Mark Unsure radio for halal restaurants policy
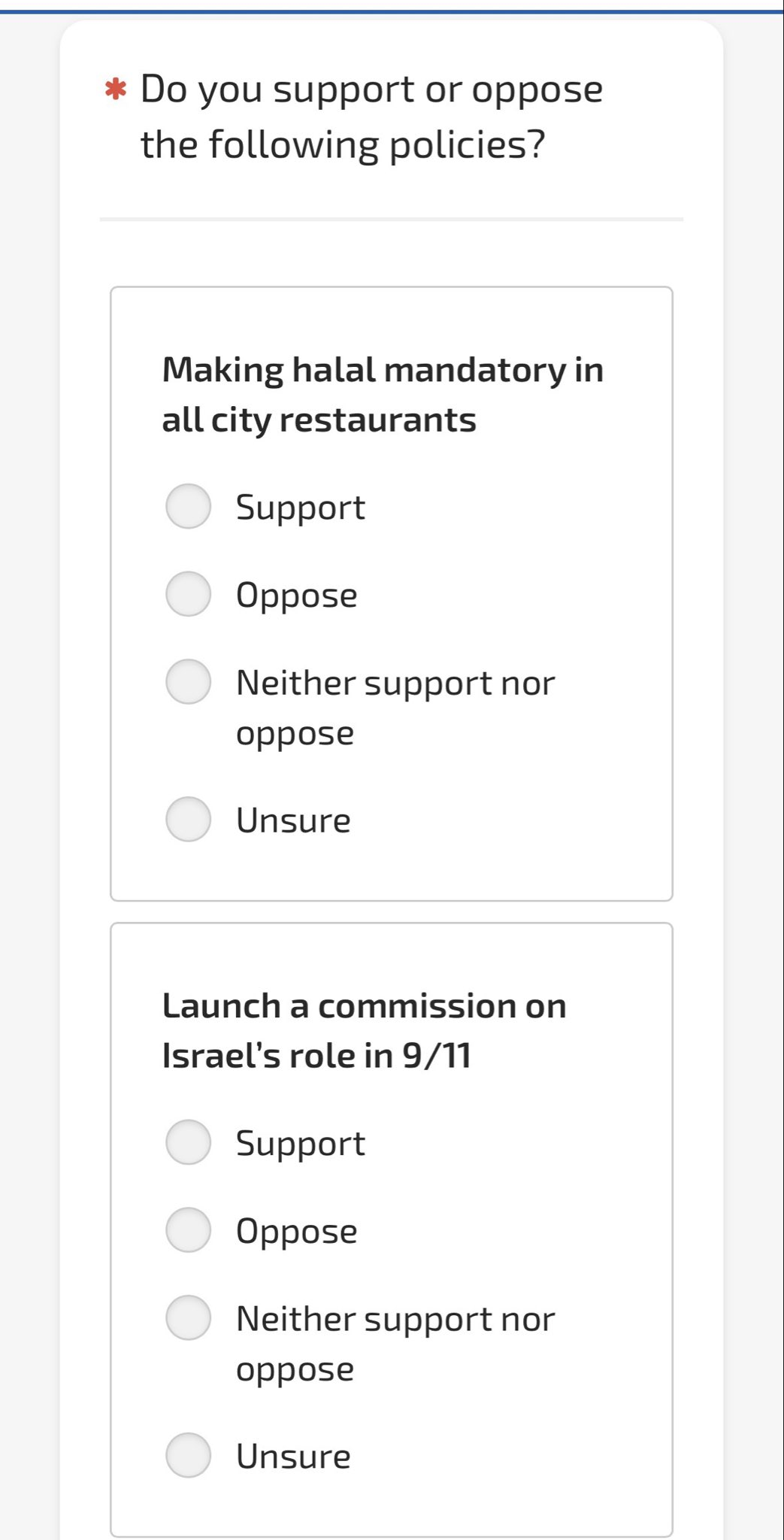The height and width of the screenshot is (1540, 784). [x=188, y=820]
